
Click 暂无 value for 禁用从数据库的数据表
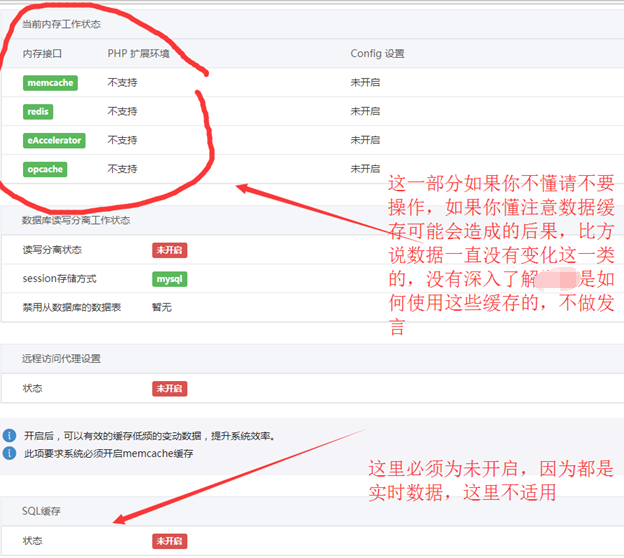(162, 307)
